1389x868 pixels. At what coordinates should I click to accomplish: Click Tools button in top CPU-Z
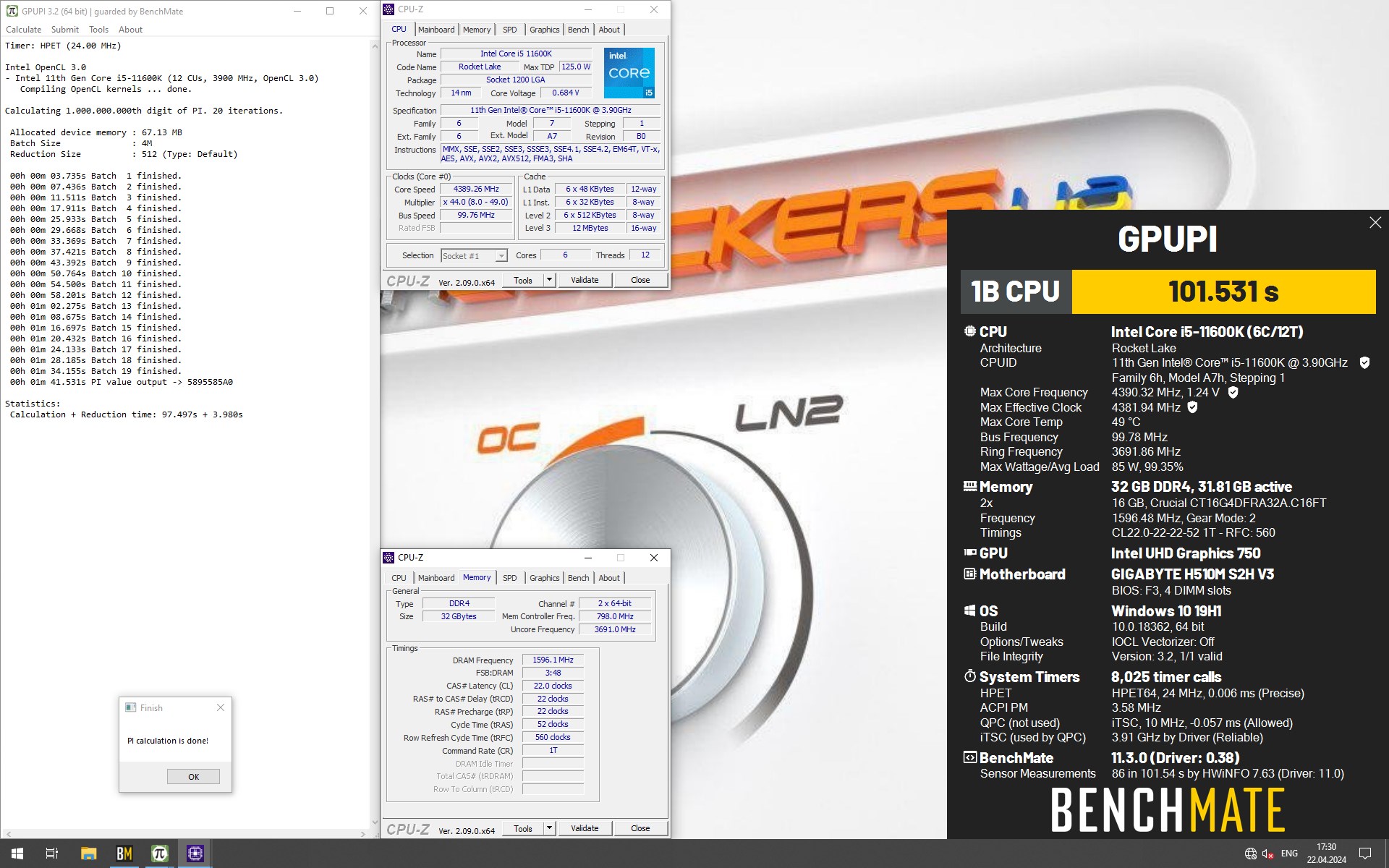(523, 280)
